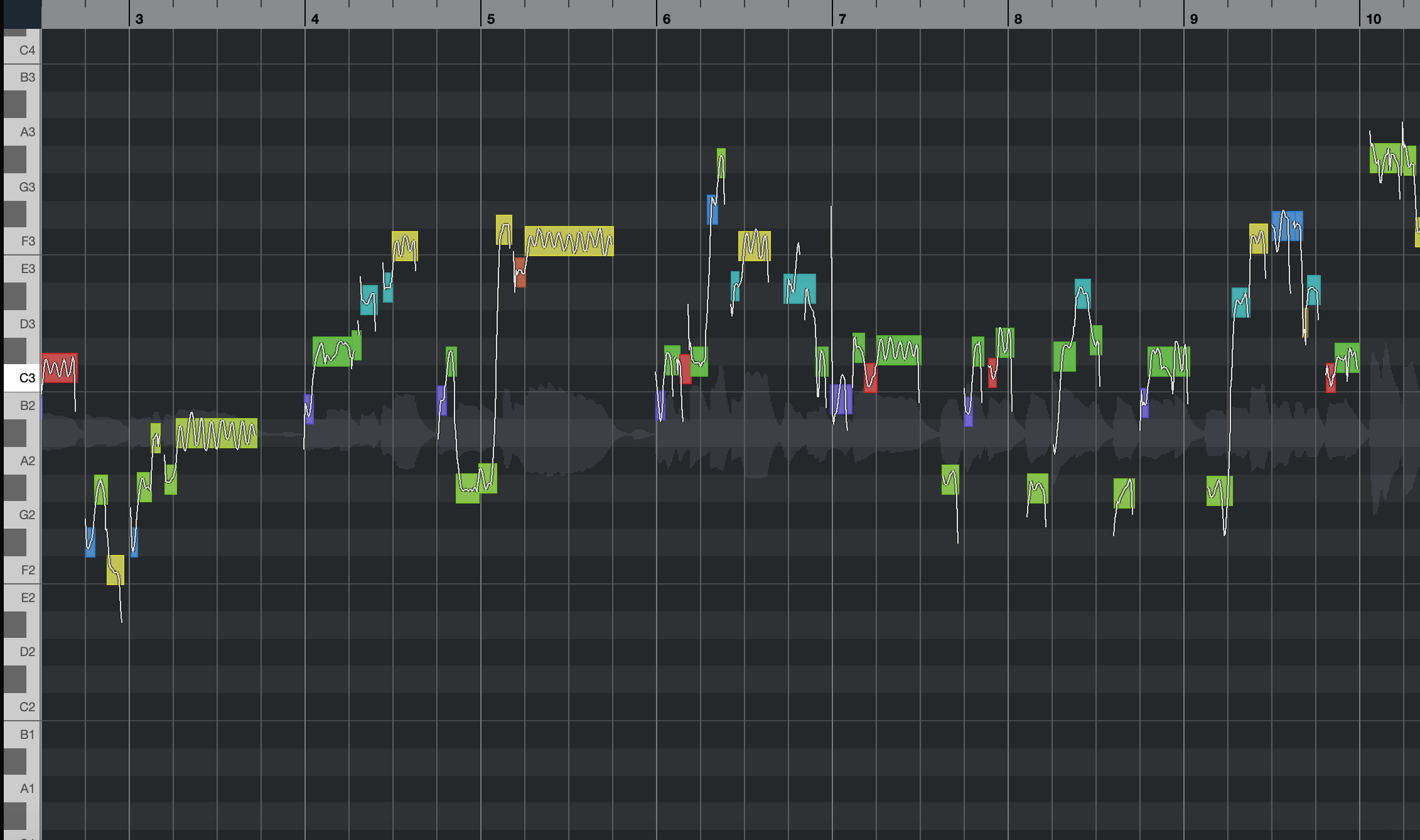The image size is (1420, 840).
Task: Select yellow F2 segment before bar 3
Action: [116, 570]
